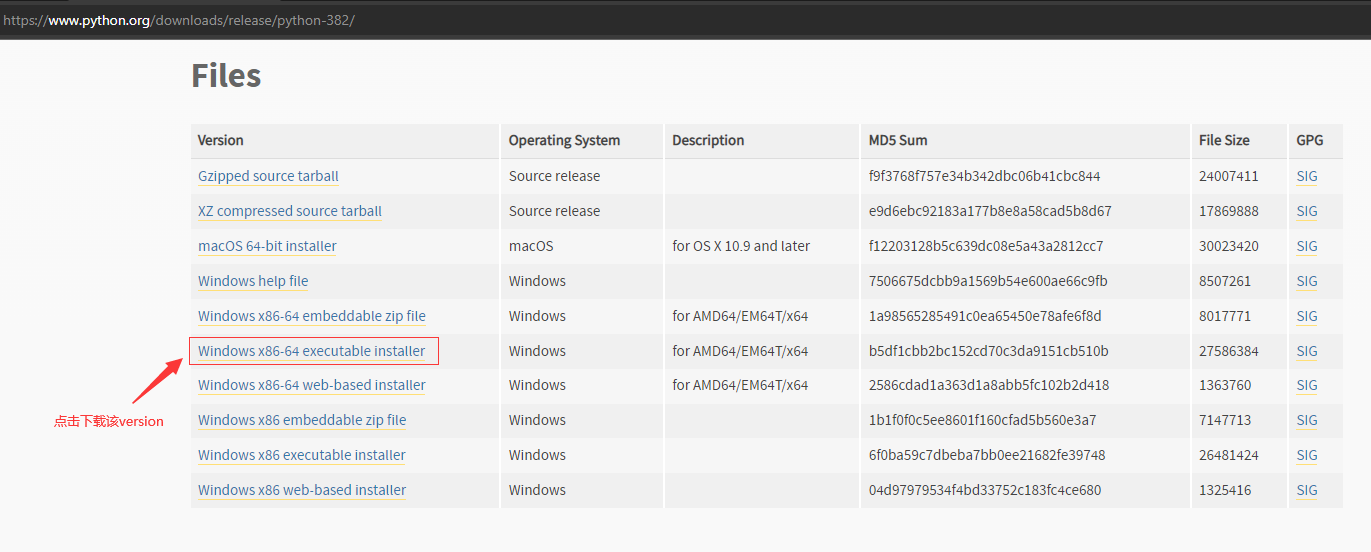Download Windows x86 embeddable zip file

(302, 420)
